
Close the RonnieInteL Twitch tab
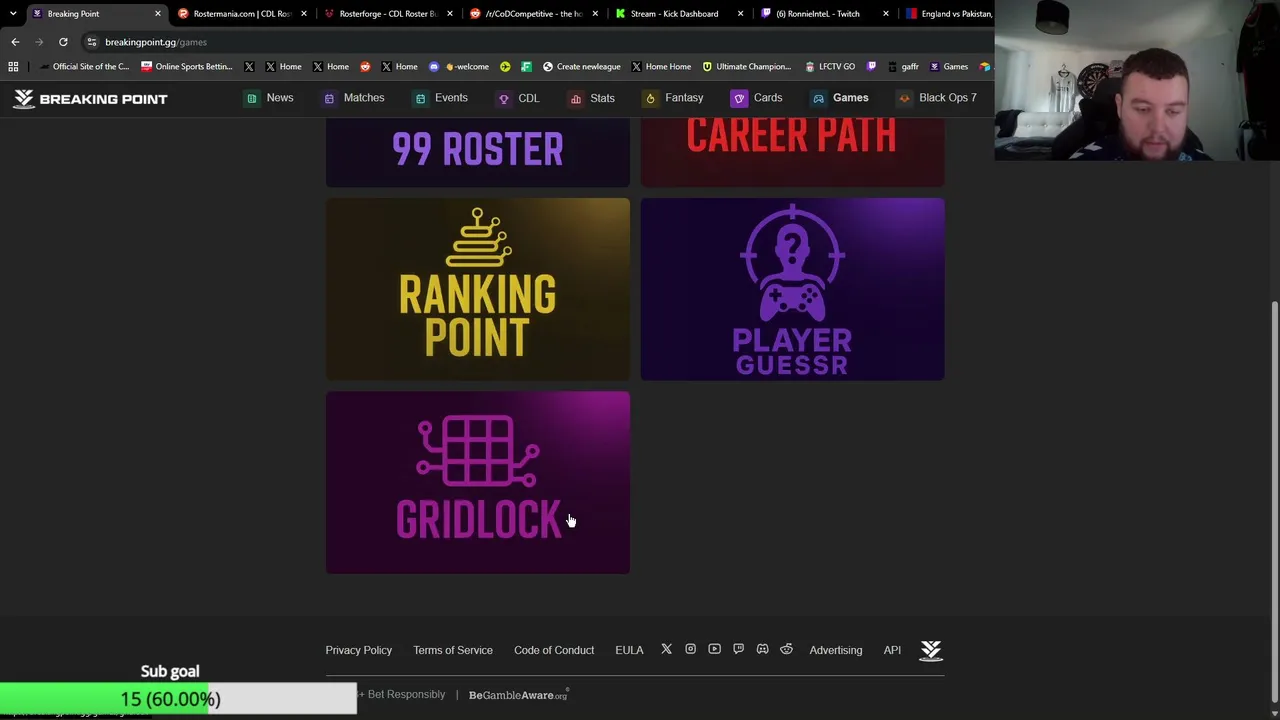885,14
